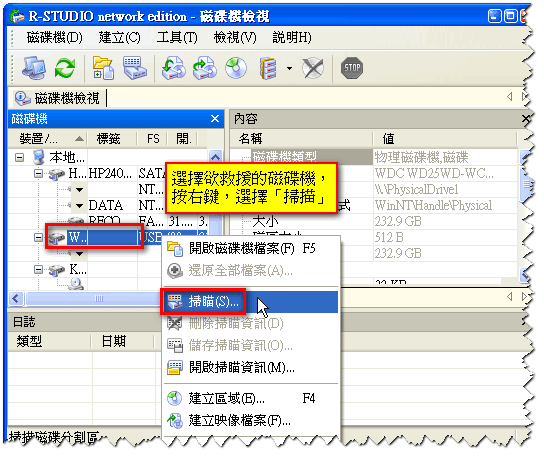
Task: Open the 建立(C) menu
Action: click(119, 37)
